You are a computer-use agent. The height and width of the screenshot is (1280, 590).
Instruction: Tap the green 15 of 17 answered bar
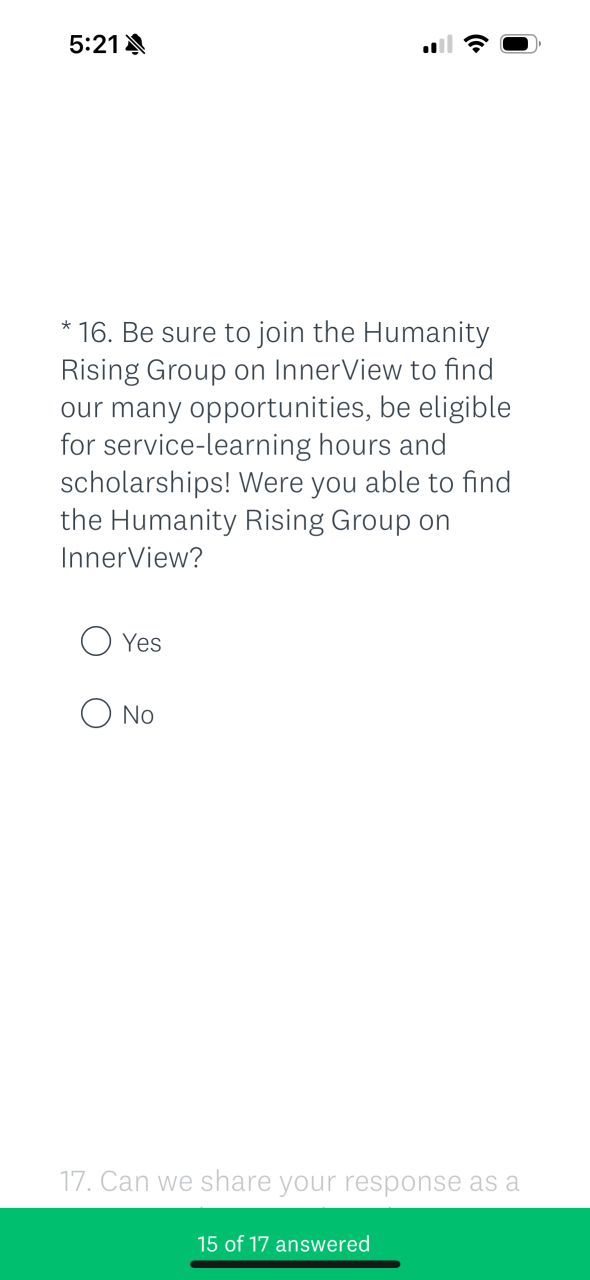(x=295, y=1244)
